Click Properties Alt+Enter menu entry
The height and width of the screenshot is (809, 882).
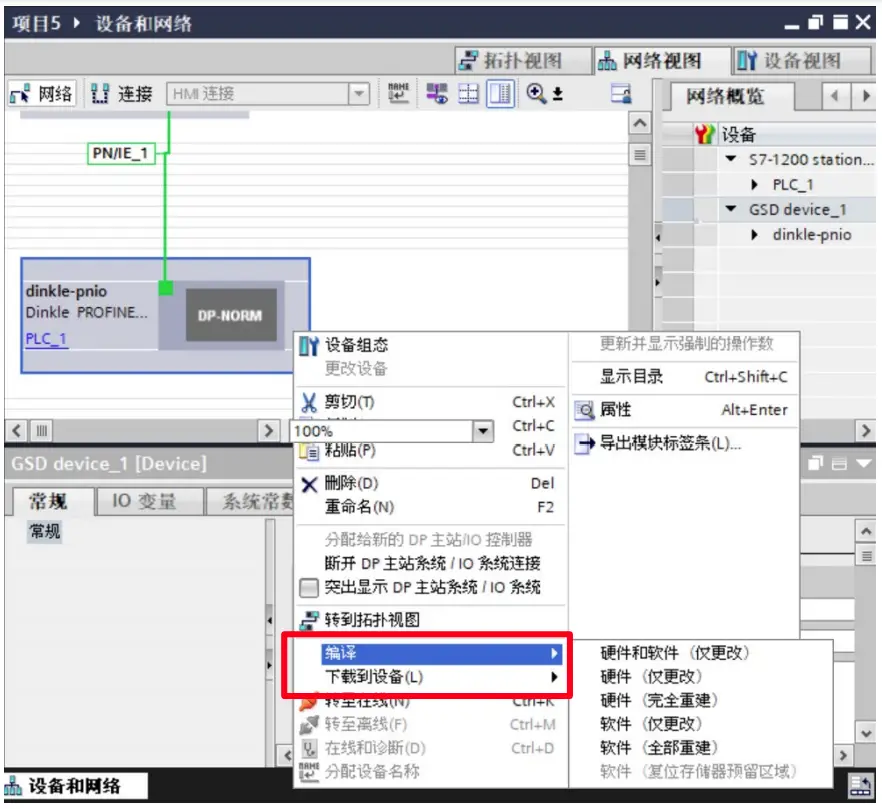tap(685, 410)
